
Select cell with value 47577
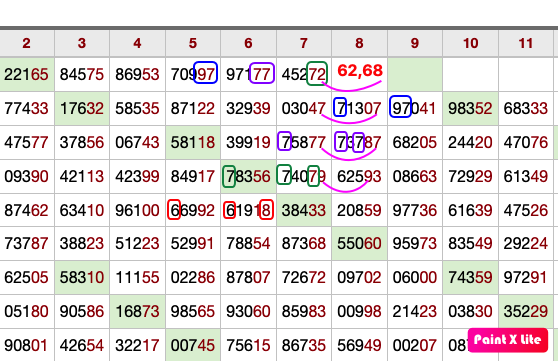[27, 142]
